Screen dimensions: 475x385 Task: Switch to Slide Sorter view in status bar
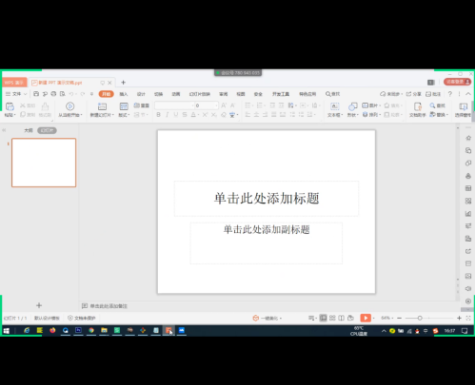pos(332,318)
